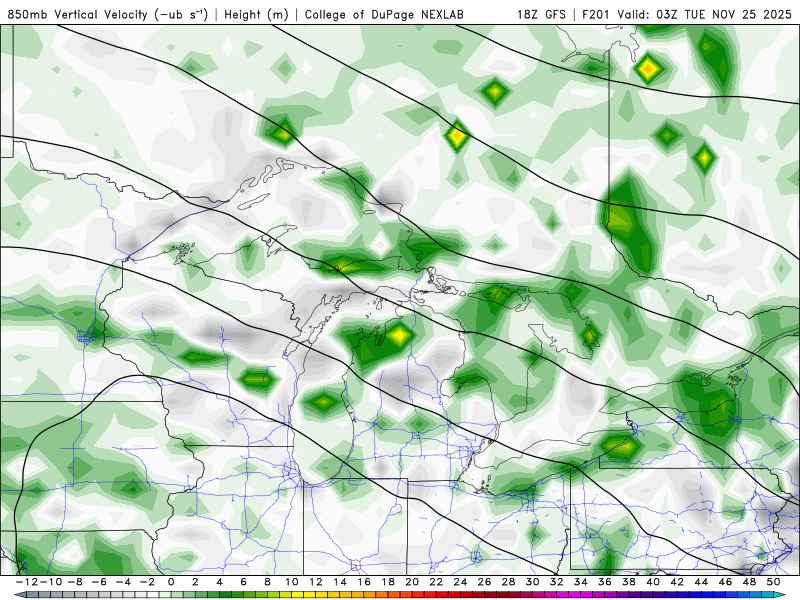This screenshot has width=800, height=600.
Task: Click the "10" value on the color scale
Action: (x=291, y=582)
